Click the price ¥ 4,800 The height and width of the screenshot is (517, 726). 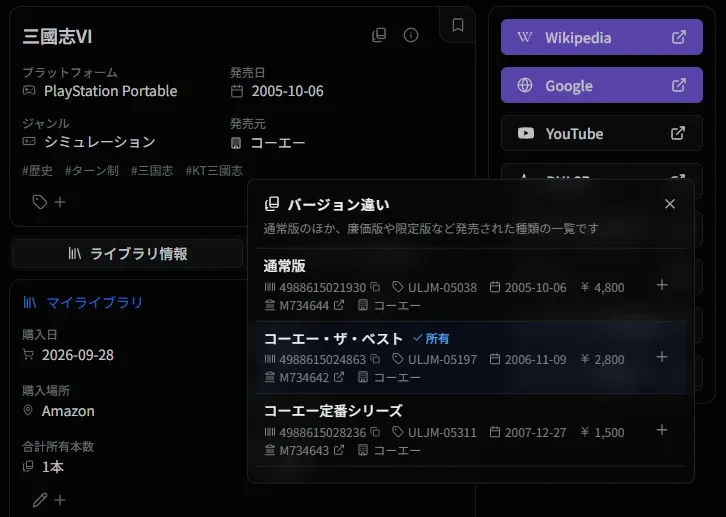[x=602, y=287]
